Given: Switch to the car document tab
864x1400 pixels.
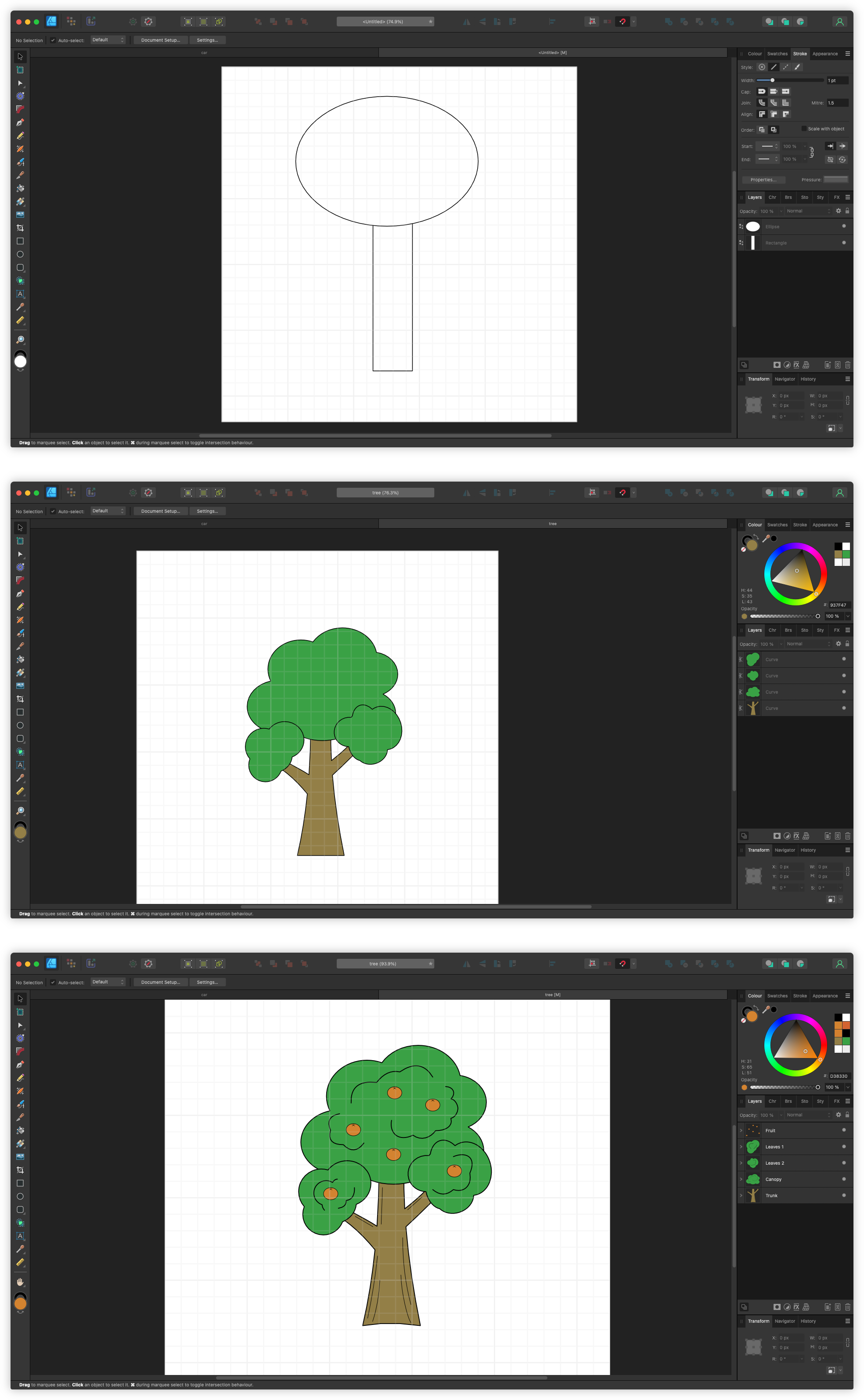Looking at the screenshot, I should [x=203, y=52].
